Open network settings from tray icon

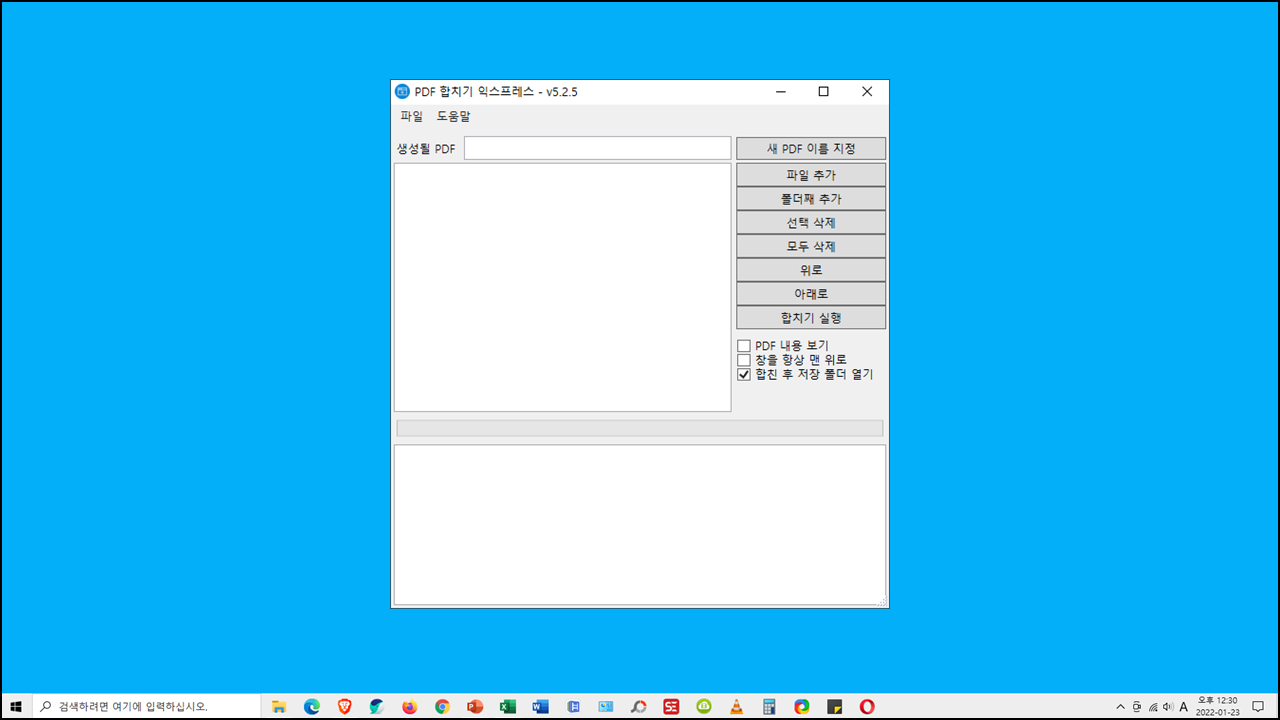[1153, 707]
